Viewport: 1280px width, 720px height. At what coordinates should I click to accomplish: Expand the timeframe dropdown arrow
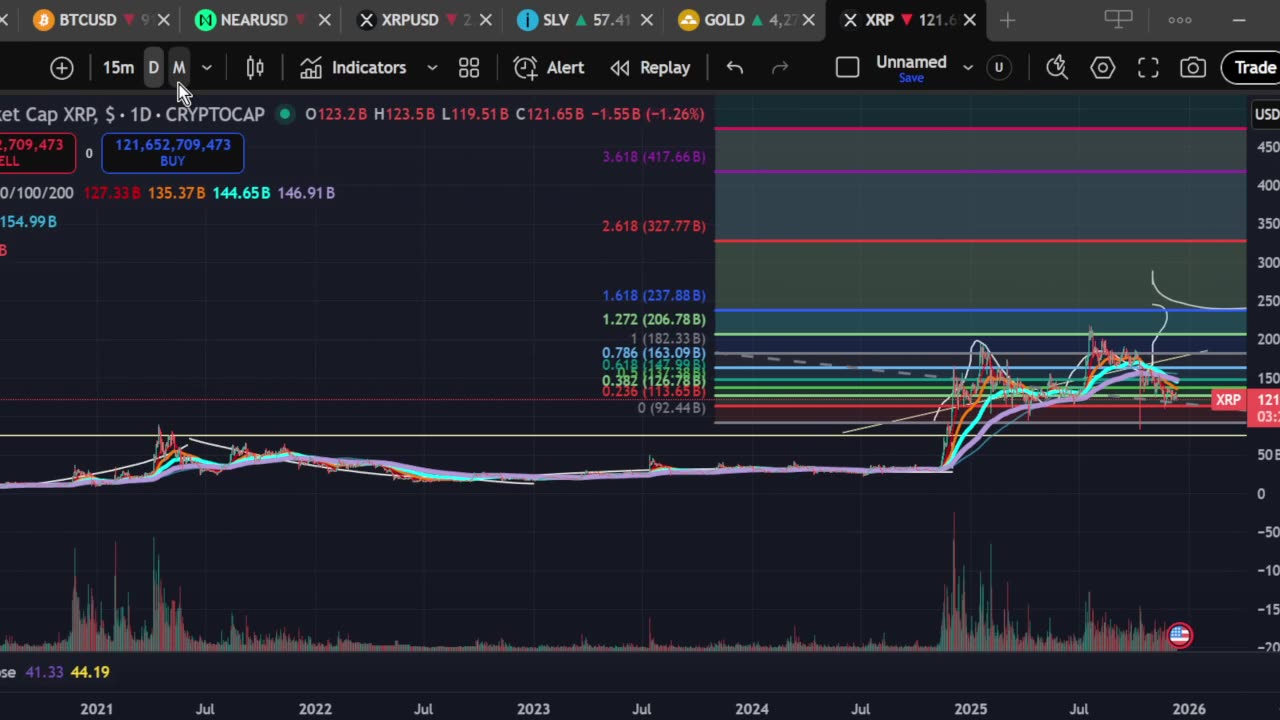tap(207, 68)
